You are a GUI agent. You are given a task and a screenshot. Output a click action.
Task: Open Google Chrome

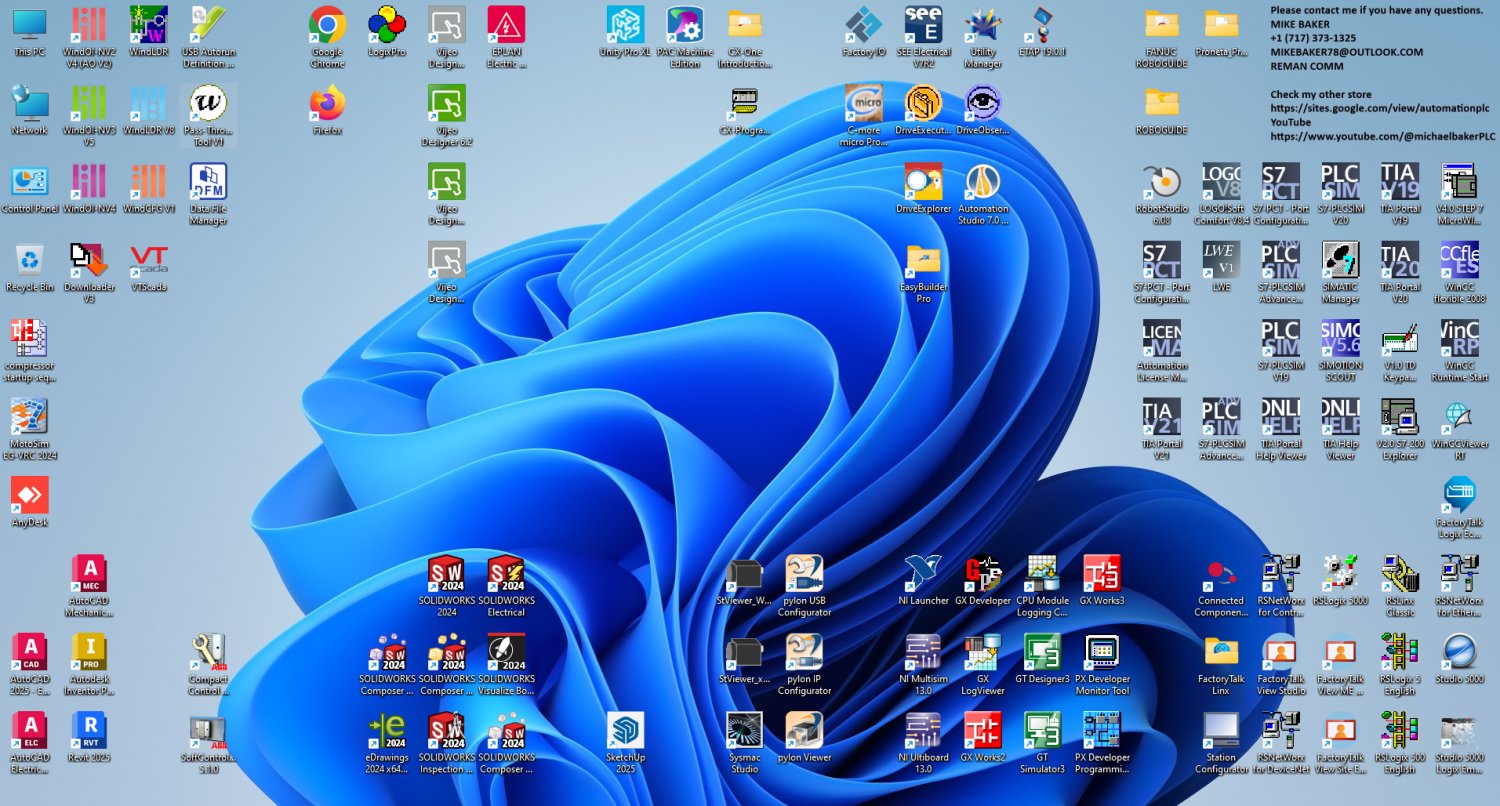pos(328,37)
